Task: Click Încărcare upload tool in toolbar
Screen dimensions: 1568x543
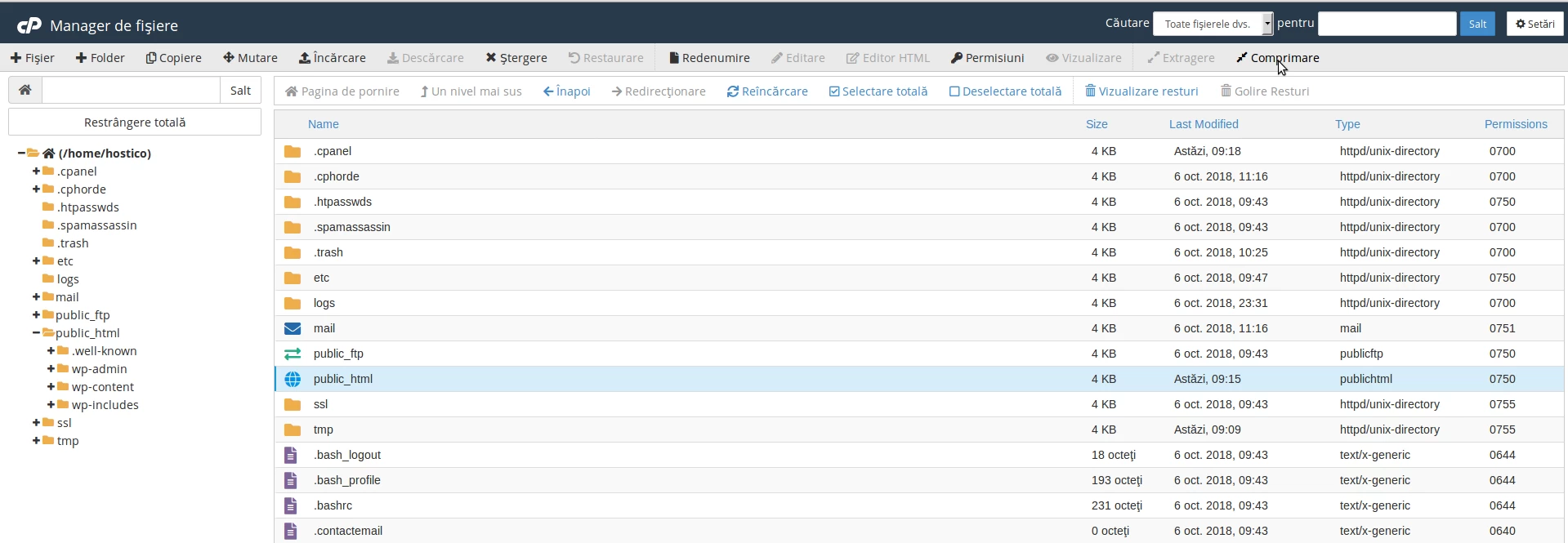Action: pyautogui.click(x=332, y=58)
